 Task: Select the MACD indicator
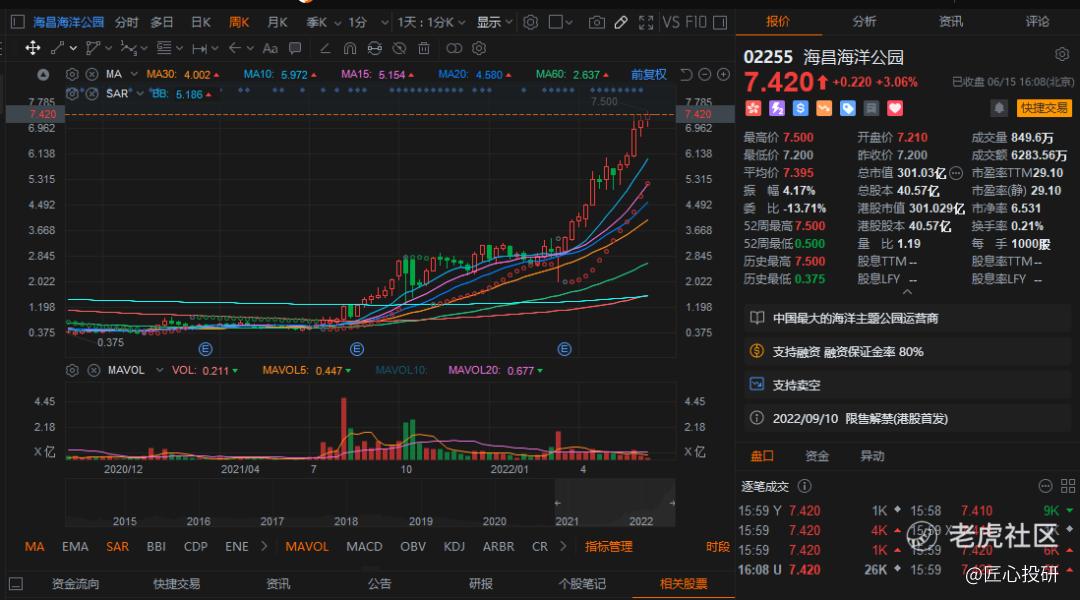pos(364,546)
